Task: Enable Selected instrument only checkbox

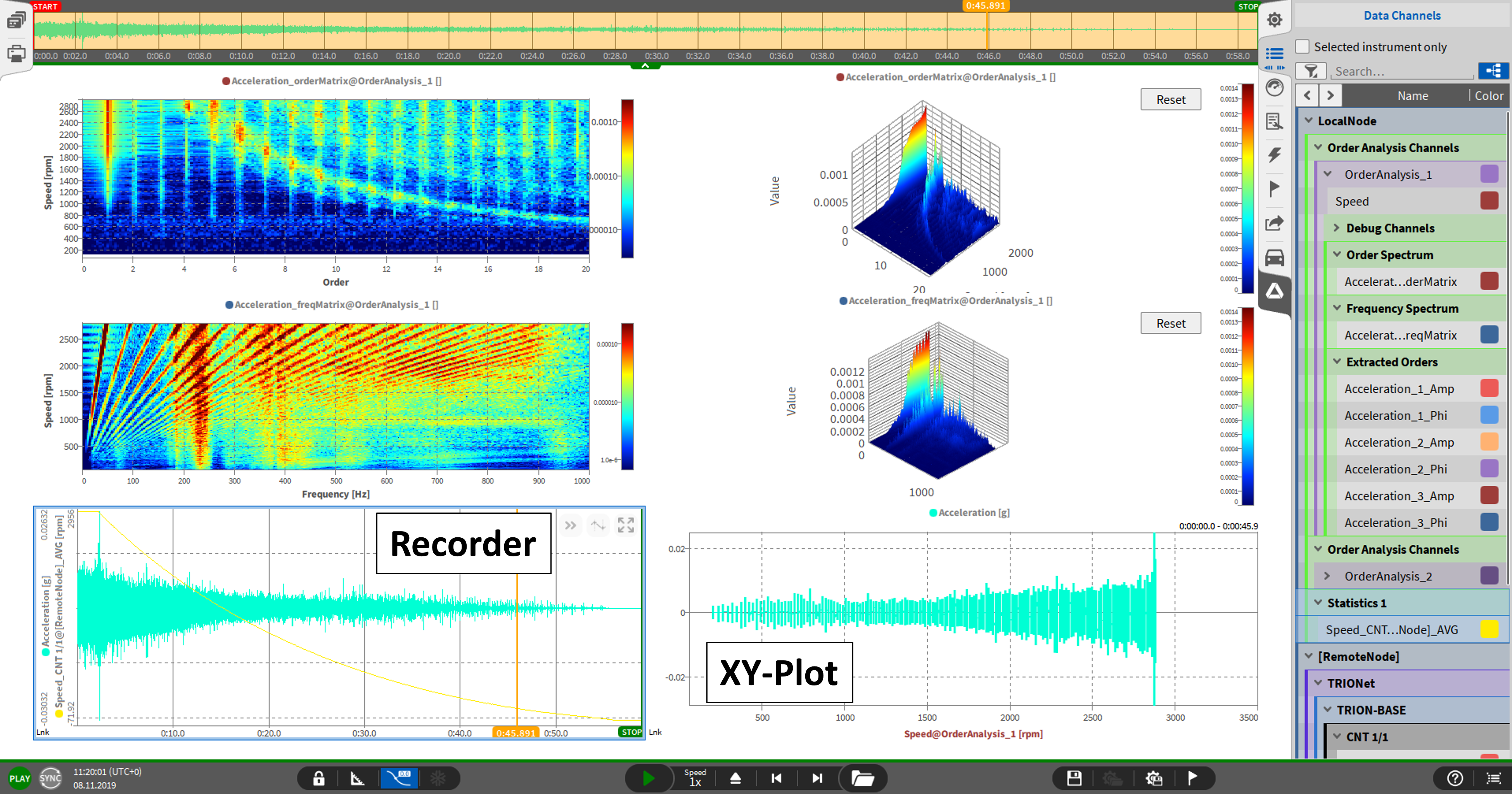Action: 1303,47
